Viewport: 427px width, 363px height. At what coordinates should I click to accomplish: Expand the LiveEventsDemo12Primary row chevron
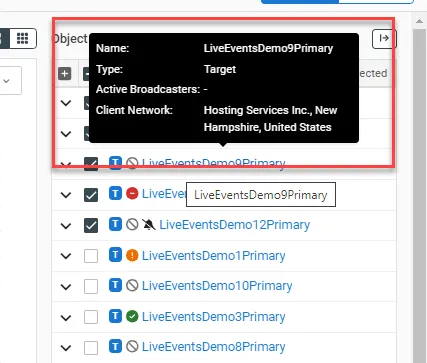point(66,226)
